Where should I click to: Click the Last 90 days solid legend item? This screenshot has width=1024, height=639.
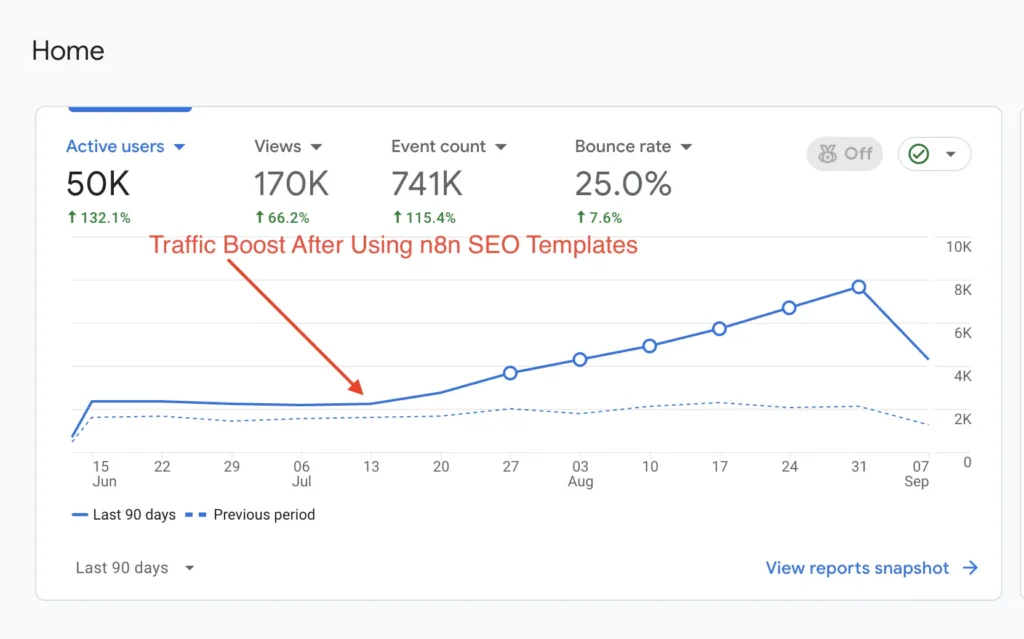click(124, 515)
